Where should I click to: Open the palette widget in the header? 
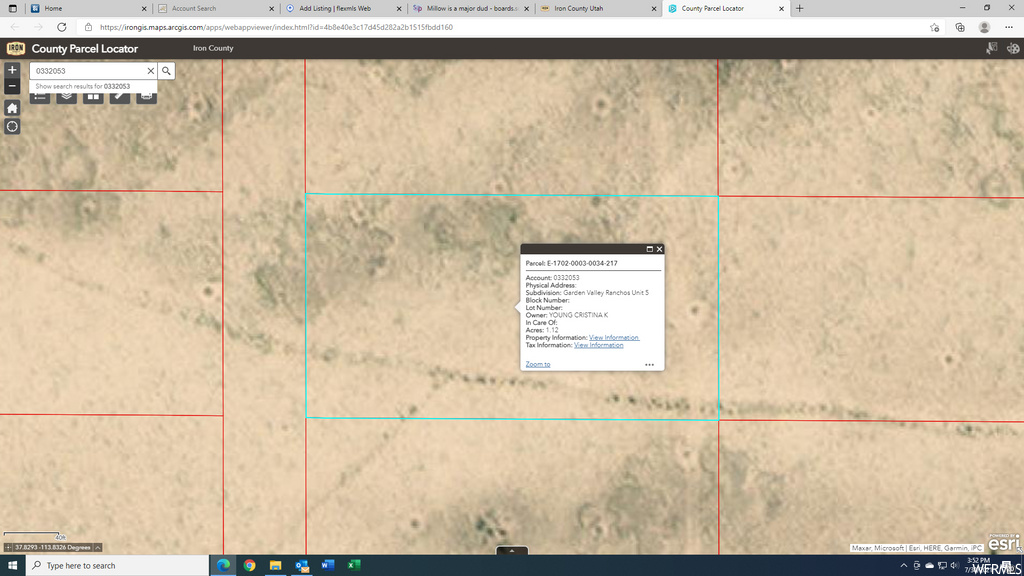[1013, 48]
